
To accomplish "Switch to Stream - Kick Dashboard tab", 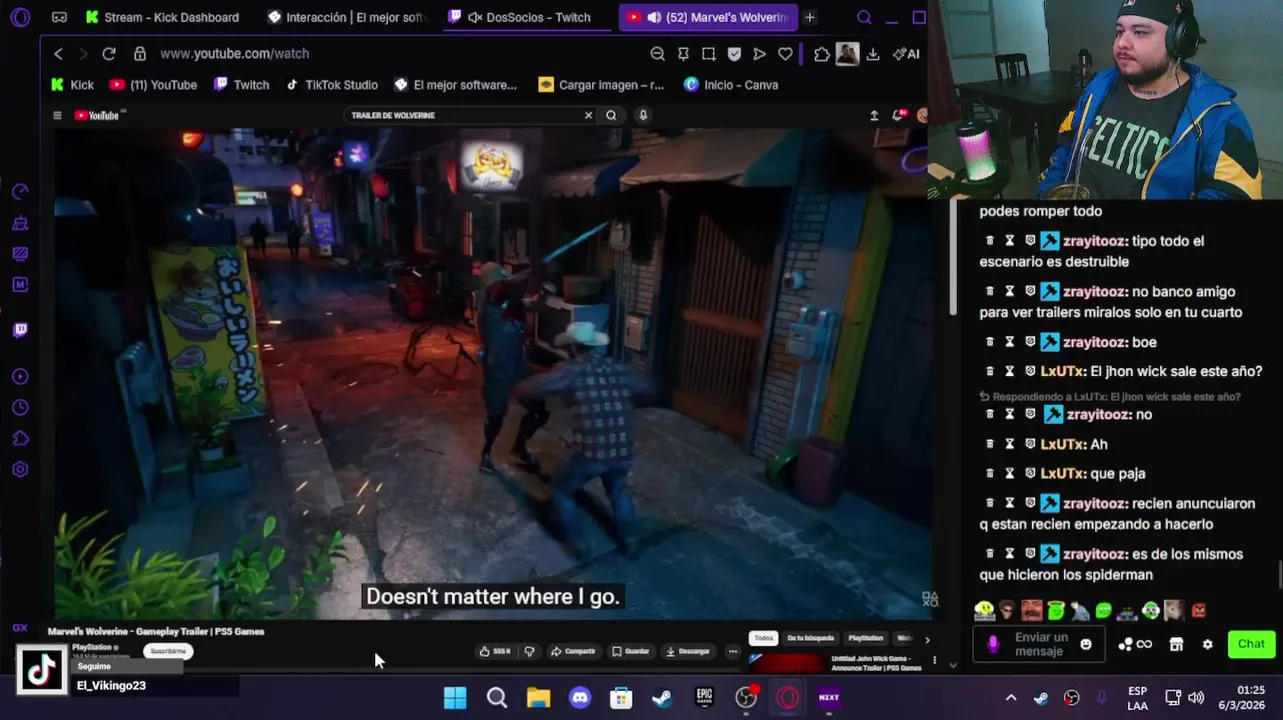I will point(163,17).
